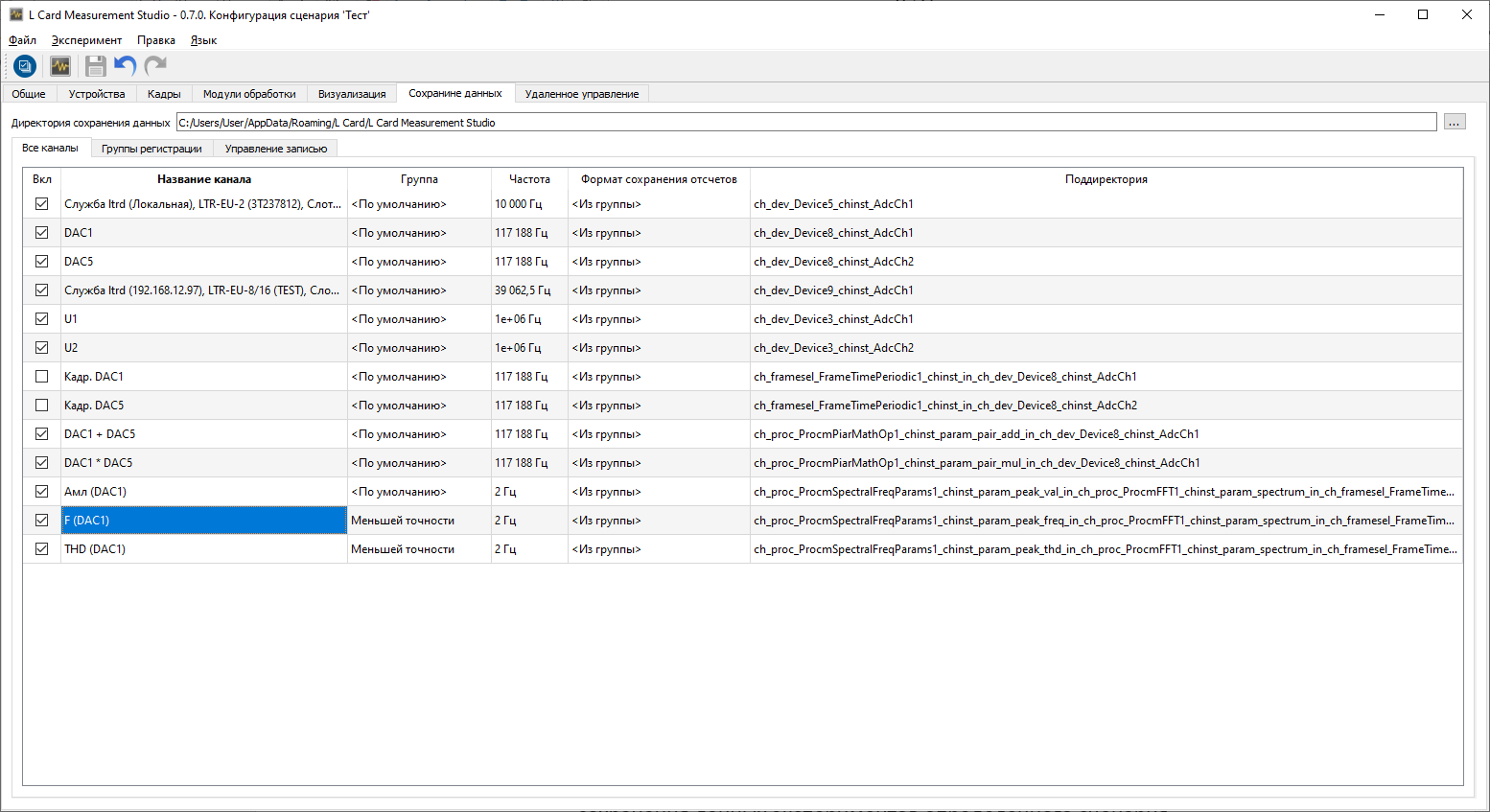Viewport: 1490px width, 812px height.
Task: Click the blue scenario selection toolbar icon
Action: click(x=25, y=66)
